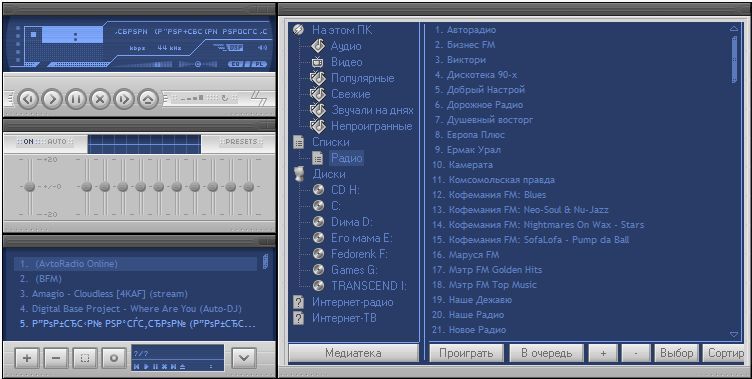
Task: Open drive CD H: in the tree
Action: click(x=345, y=190)
